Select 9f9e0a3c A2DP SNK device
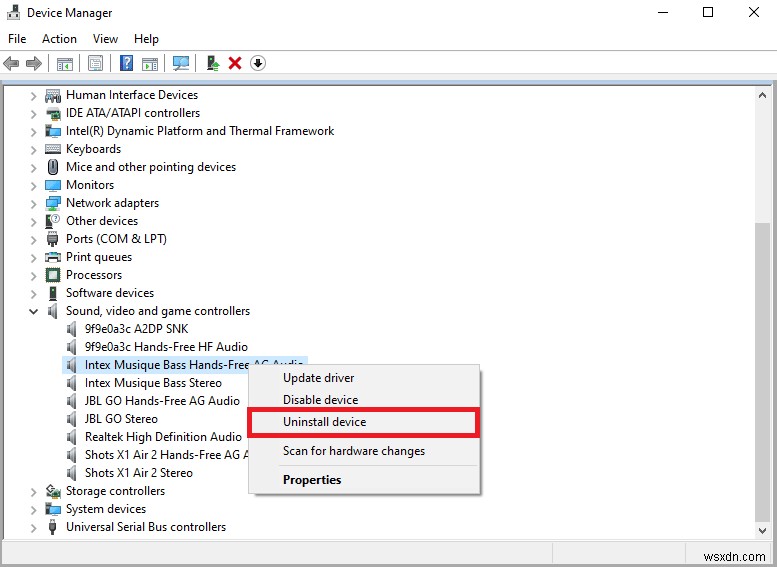777x567 pixels. point(136,329)
